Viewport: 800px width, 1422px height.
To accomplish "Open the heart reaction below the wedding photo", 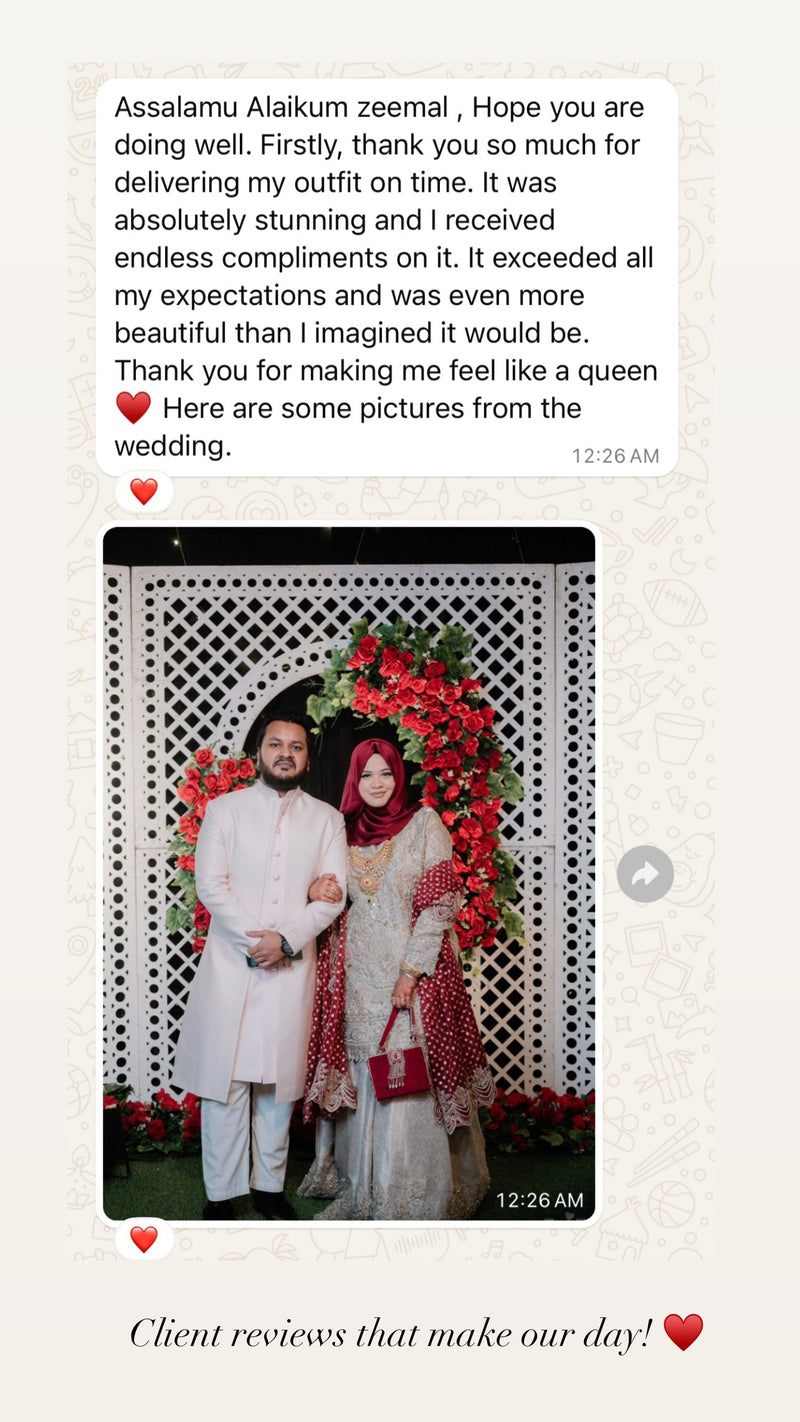I will 144,1239.
